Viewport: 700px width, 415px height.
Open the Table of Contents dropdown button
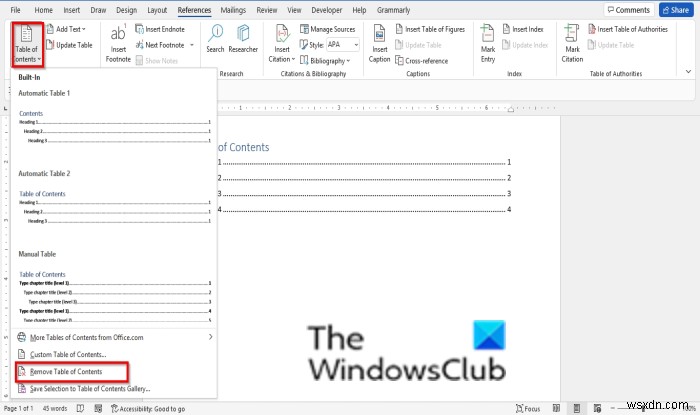(x=27, y=45)
